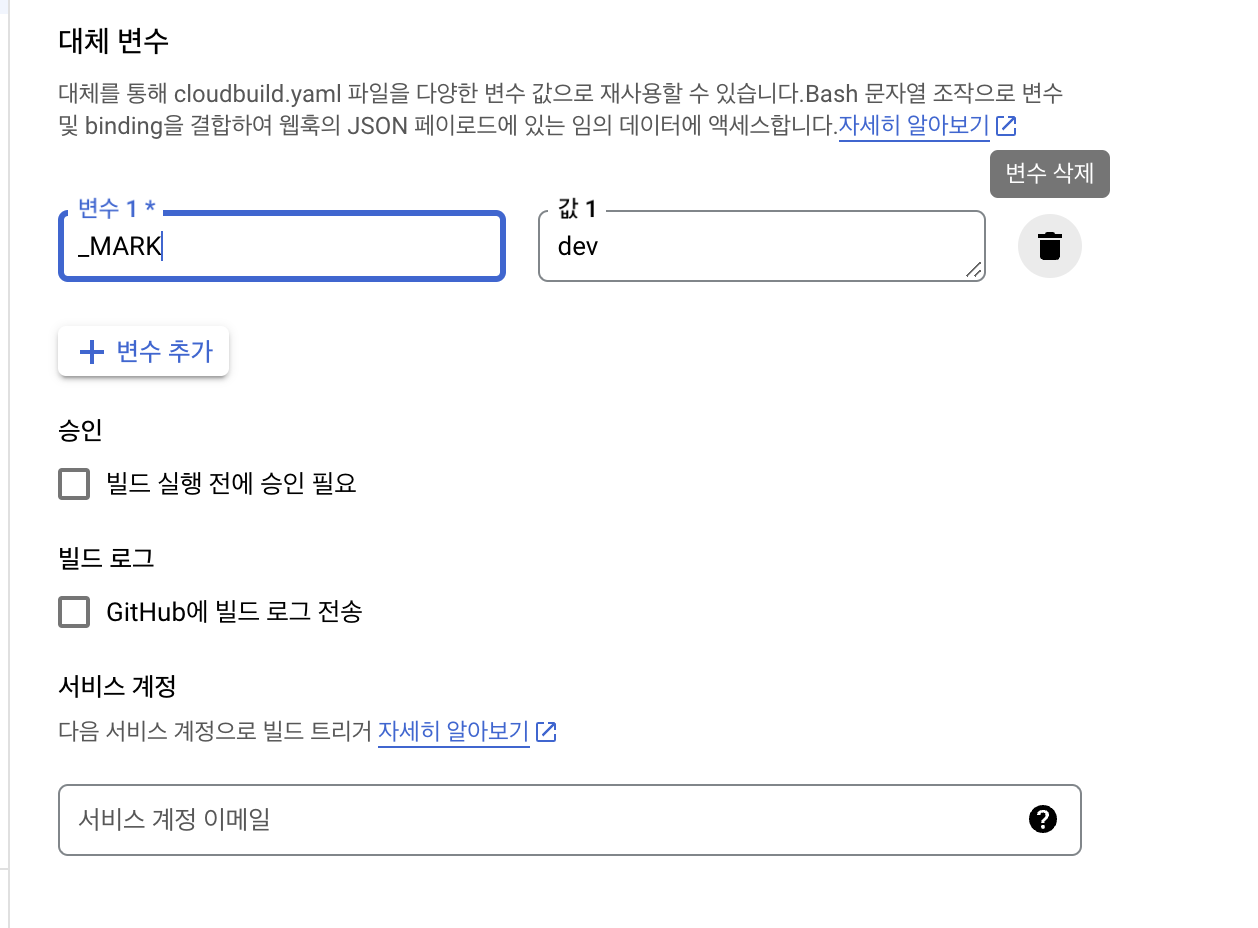The image size is (1258, 928).
Task: Click the 변수 삭제 tooltip
Action: tap(1049, 173)
